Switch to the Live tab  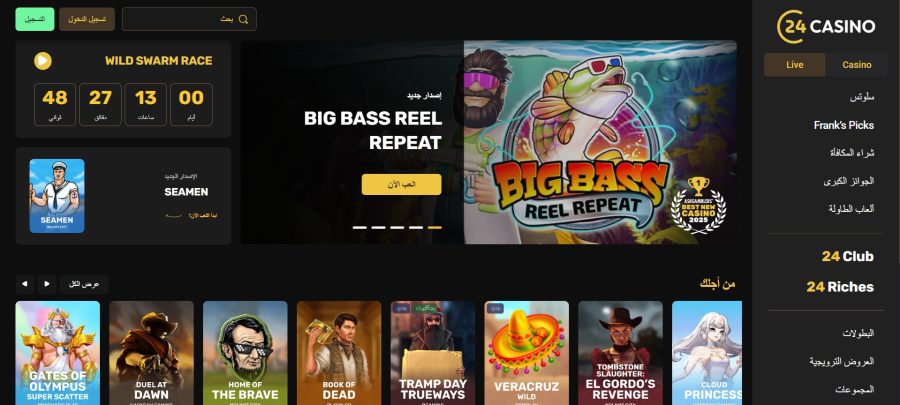794,65
